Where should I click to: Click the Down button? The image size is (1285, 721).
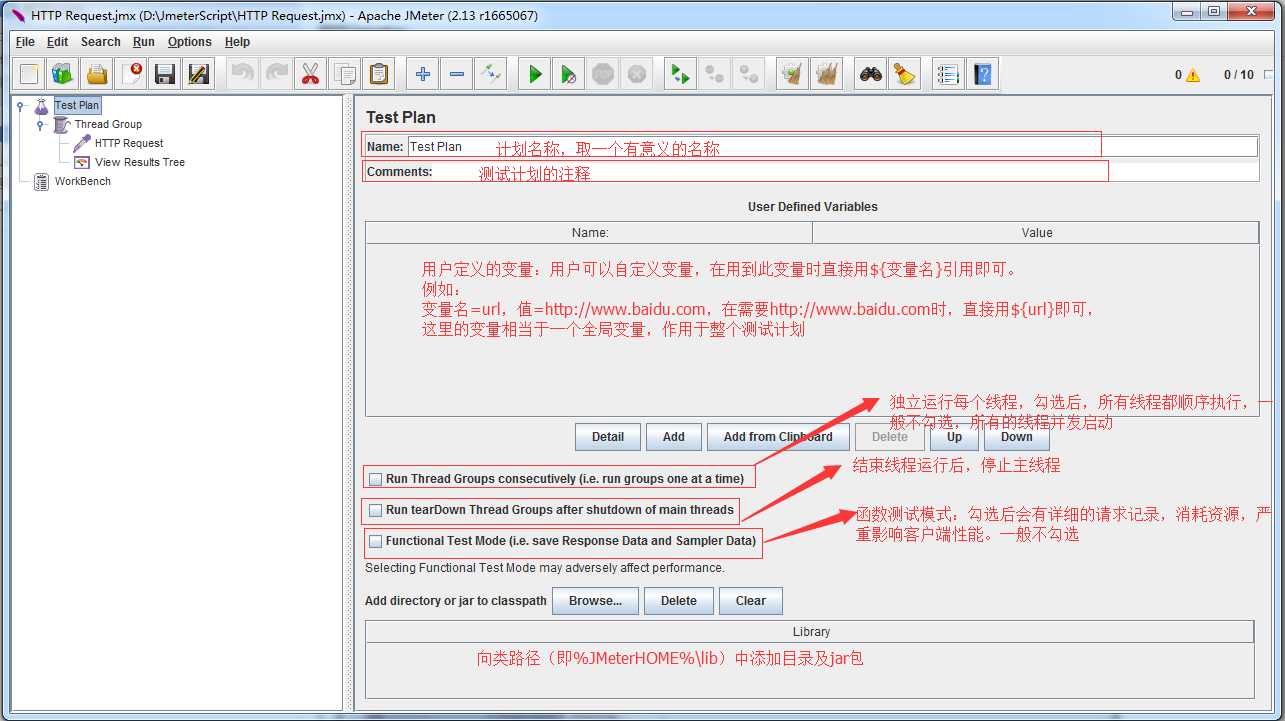point(1016,437)
